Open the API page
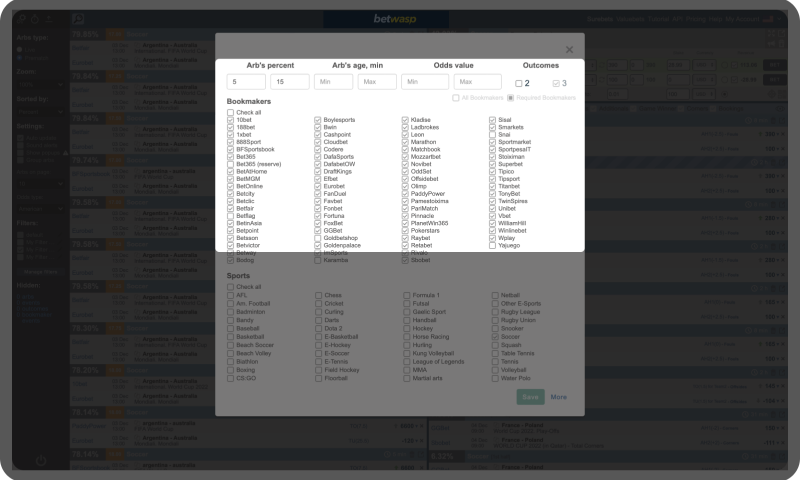The height and width of the screenshot is (480, 800). 677,19
